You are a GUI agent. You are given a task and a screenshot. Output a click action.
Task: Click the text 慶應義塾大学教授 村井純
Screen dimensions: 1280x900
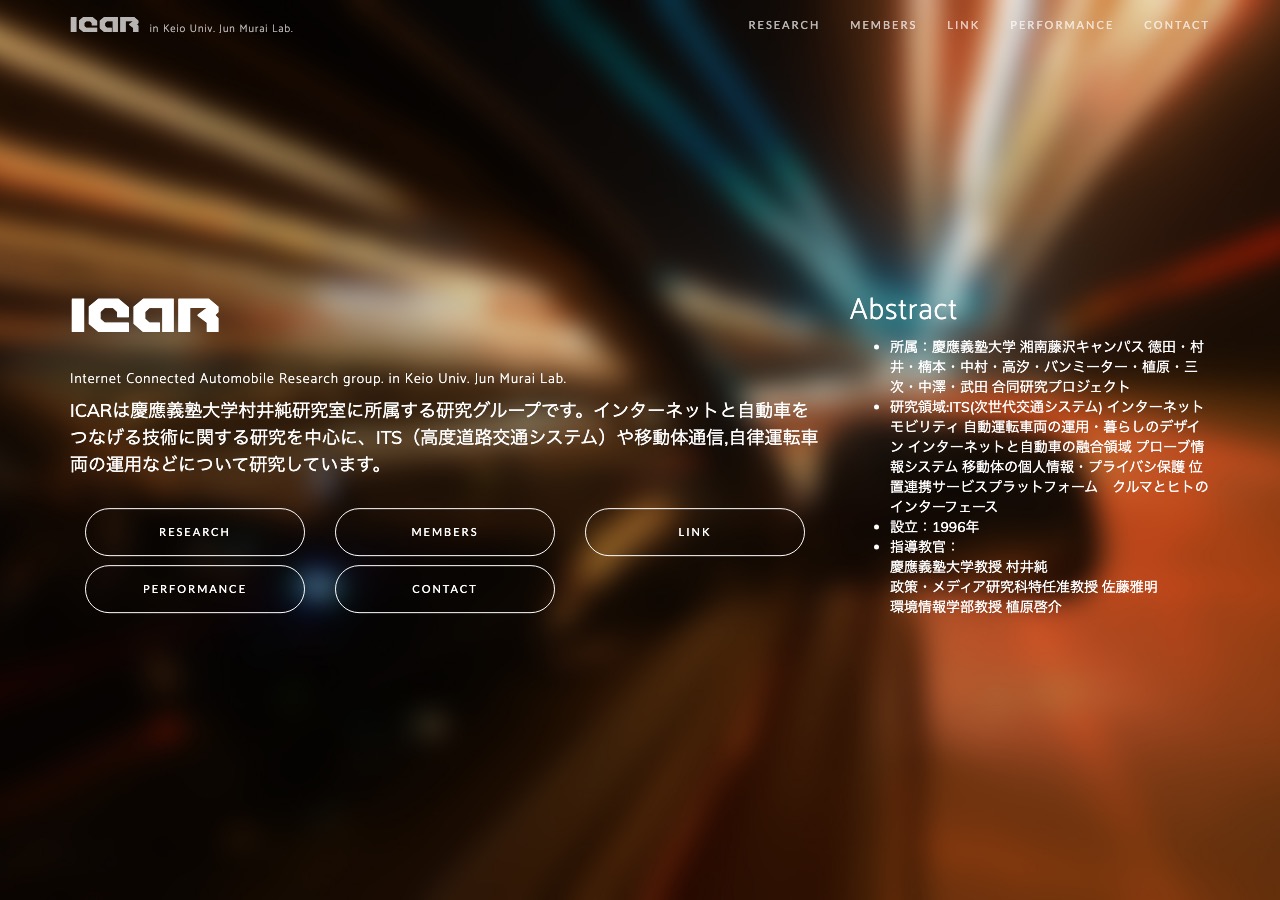(x=968, y=567)
